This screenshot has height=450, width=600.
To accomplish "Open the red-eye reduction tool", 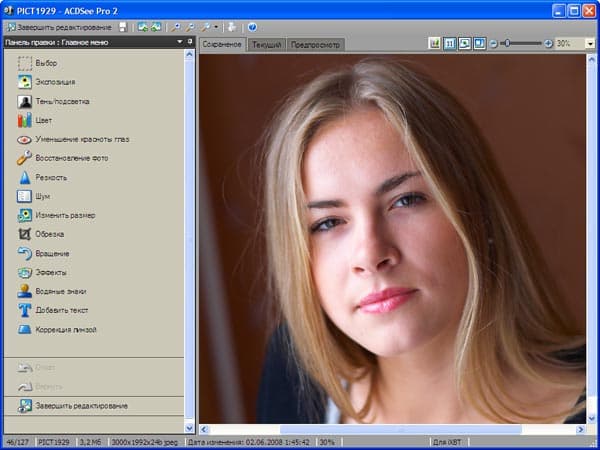I will [x=73, y=139].
